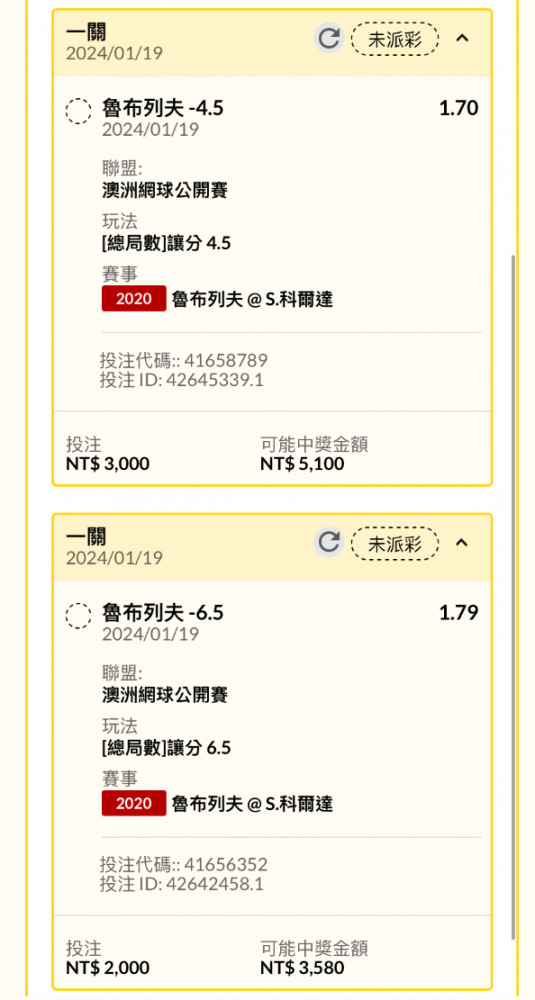Click odds value 1.79
Viewport: 535px width, 1000px height.
458,613
